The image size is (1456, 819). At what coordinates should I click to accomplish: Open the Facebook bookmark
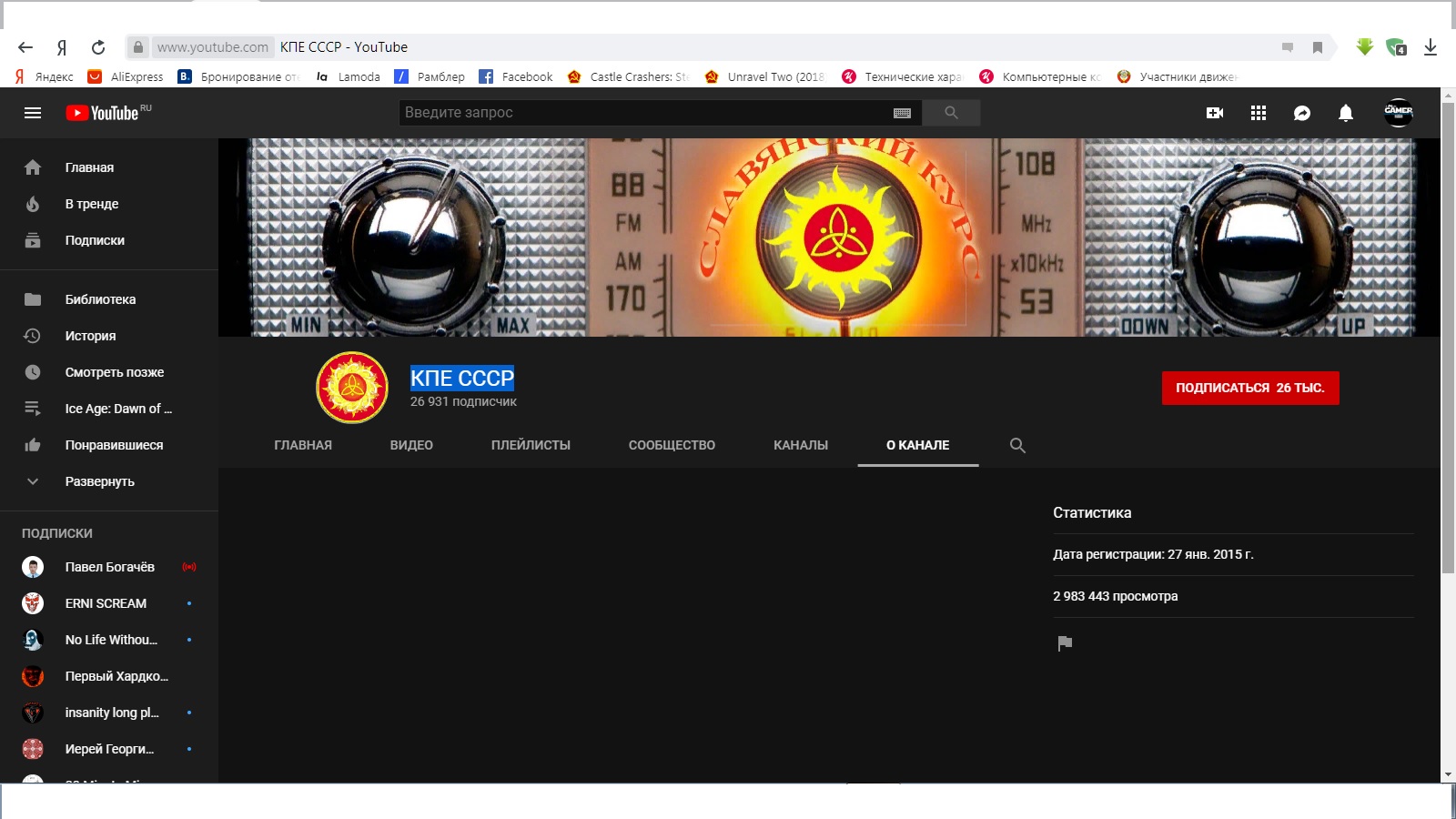pyautogui.click(x=516, y=77)
